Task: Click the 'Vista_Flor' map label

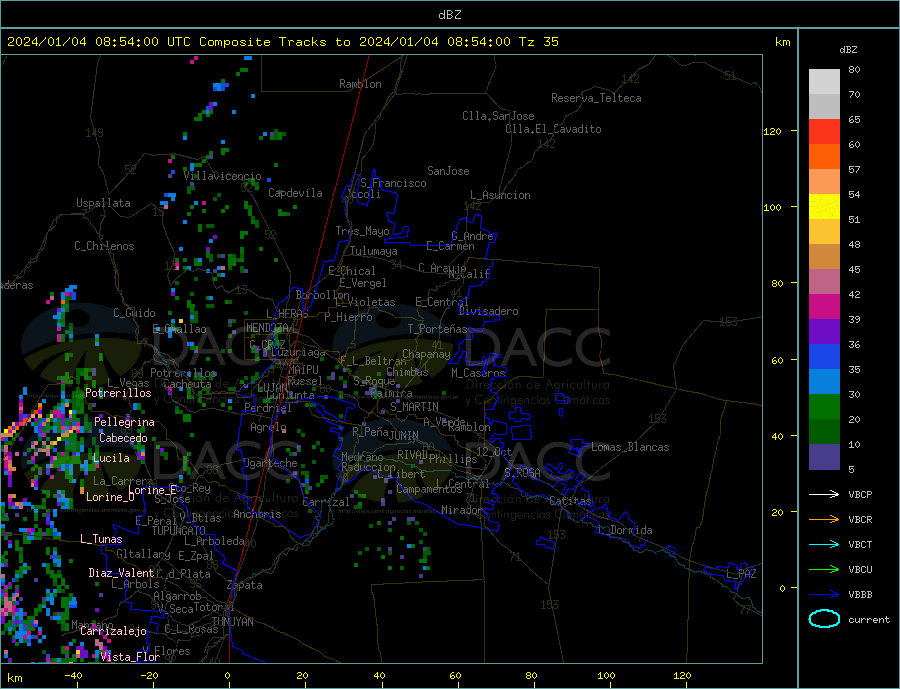Action: 130,657
